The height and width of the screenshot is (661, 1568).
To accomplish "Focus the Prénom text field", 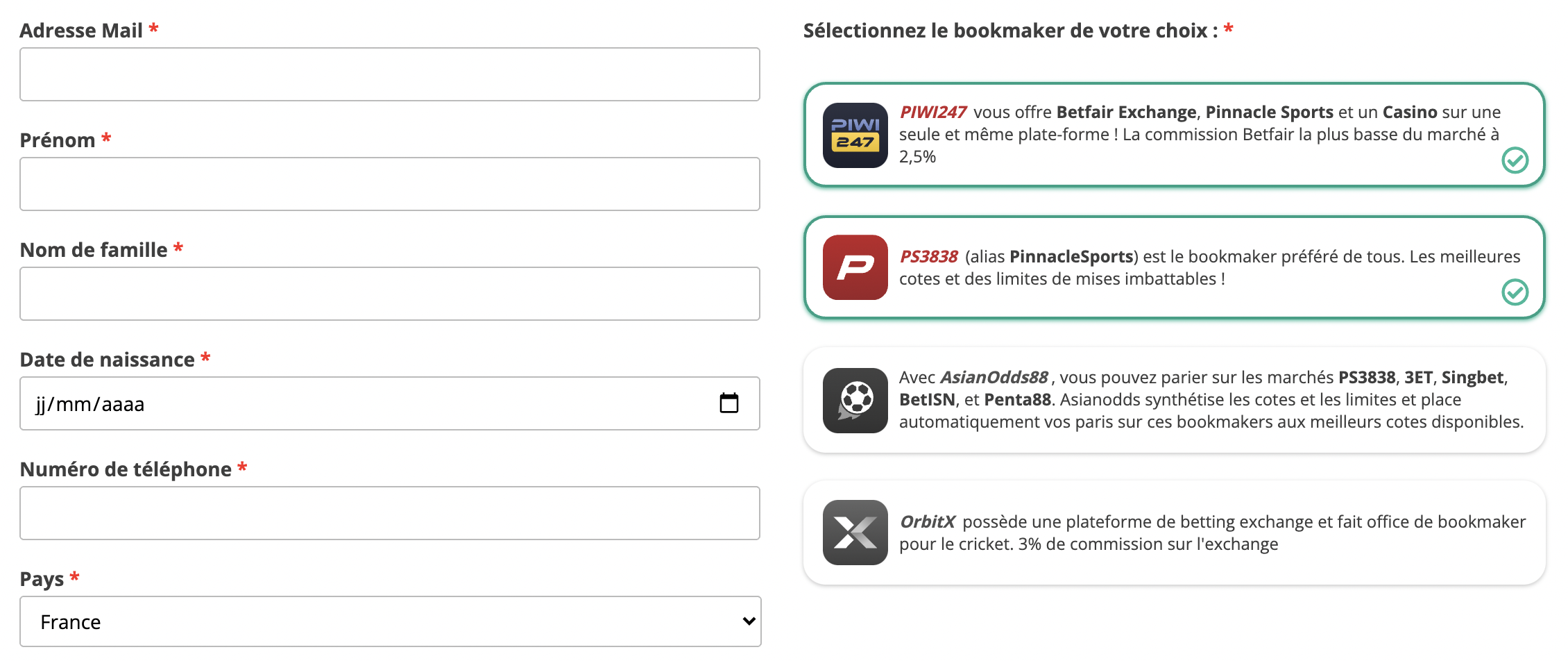I will pyautogui.click(x=389, y=184).
